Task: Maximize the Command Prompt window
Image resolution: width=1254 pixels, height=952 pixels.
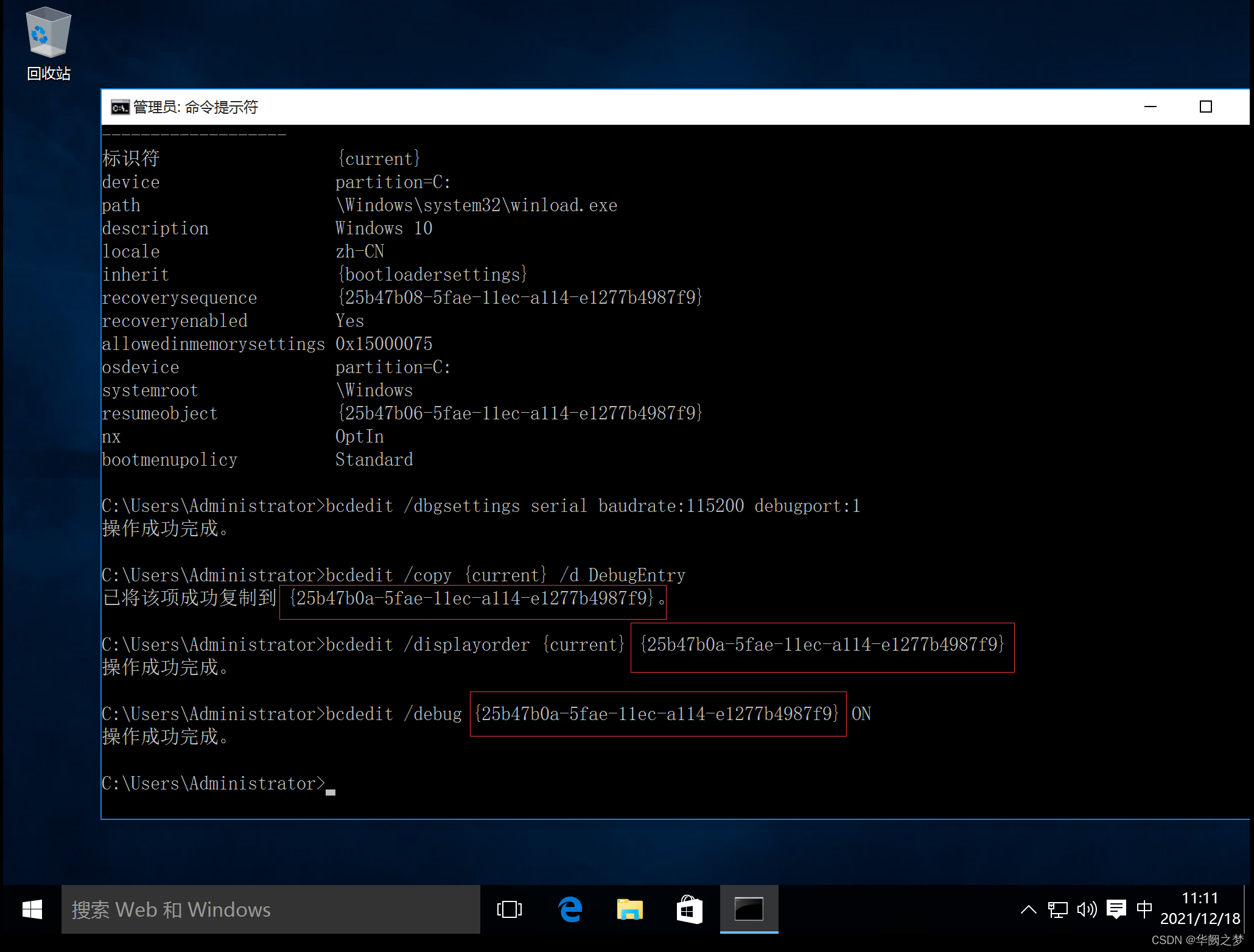Action: pyautogui.click(x=1205, y=107)
